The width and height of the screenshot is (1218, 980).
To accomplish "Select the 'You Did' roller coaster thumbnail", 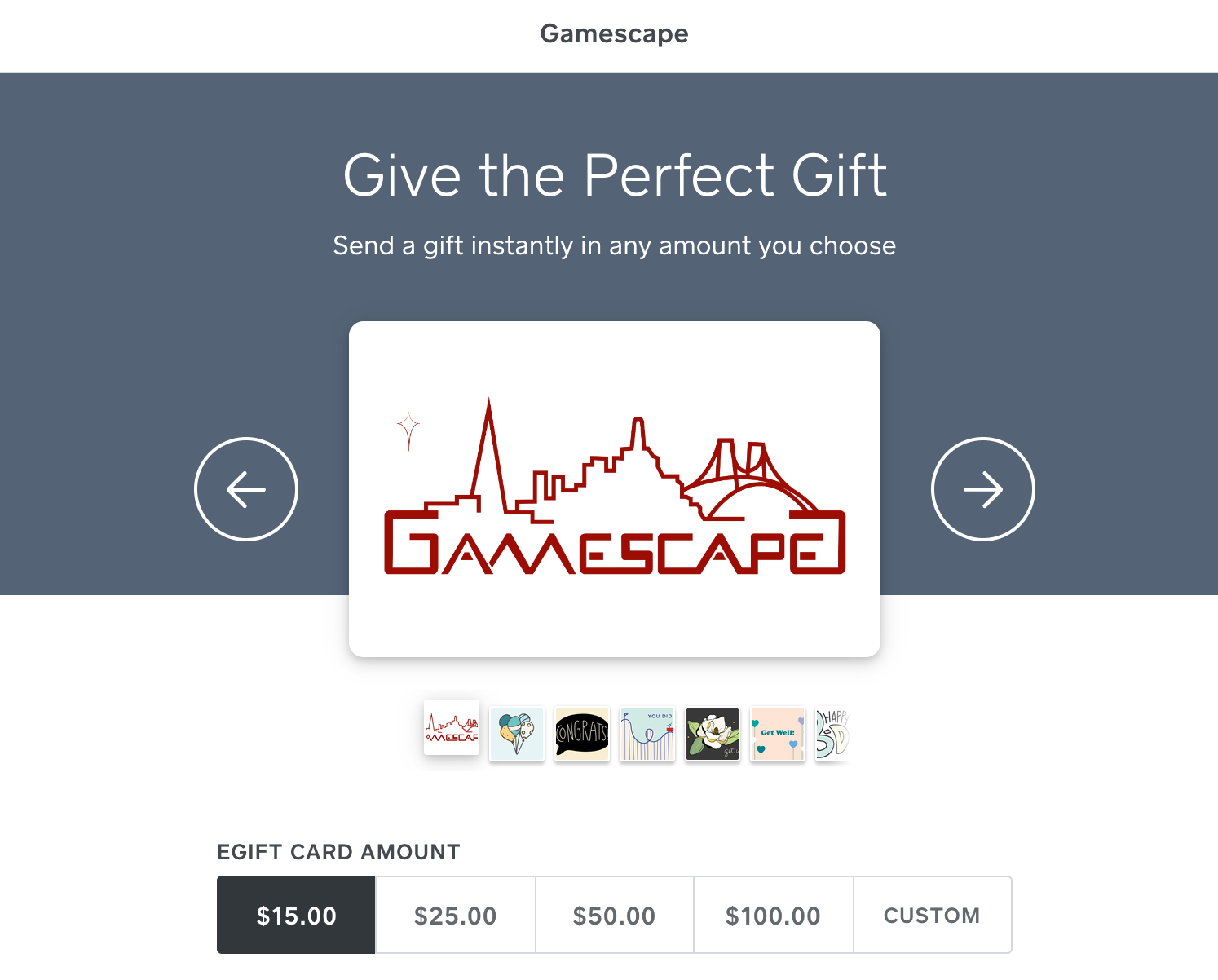I will [x=647, y=734].
